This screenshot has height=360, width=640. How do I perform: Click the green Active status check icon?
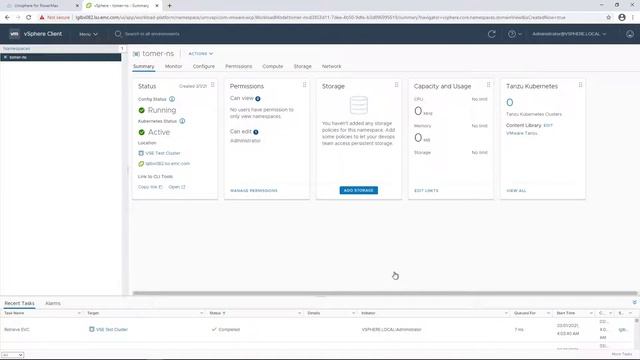(142, 132)
